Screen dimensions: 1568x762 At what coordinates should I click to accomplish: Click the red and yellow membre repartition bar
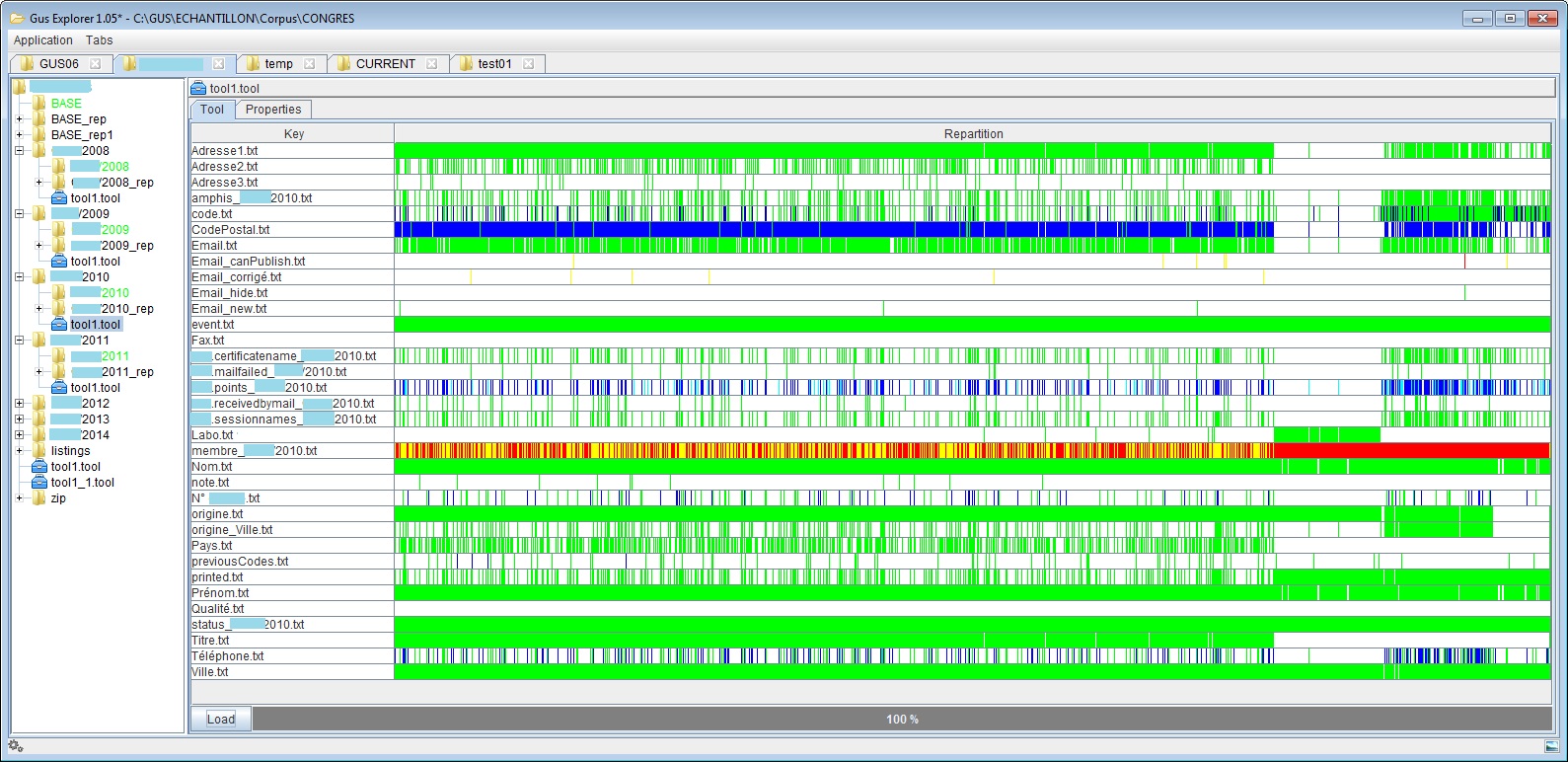pos(973,451)
